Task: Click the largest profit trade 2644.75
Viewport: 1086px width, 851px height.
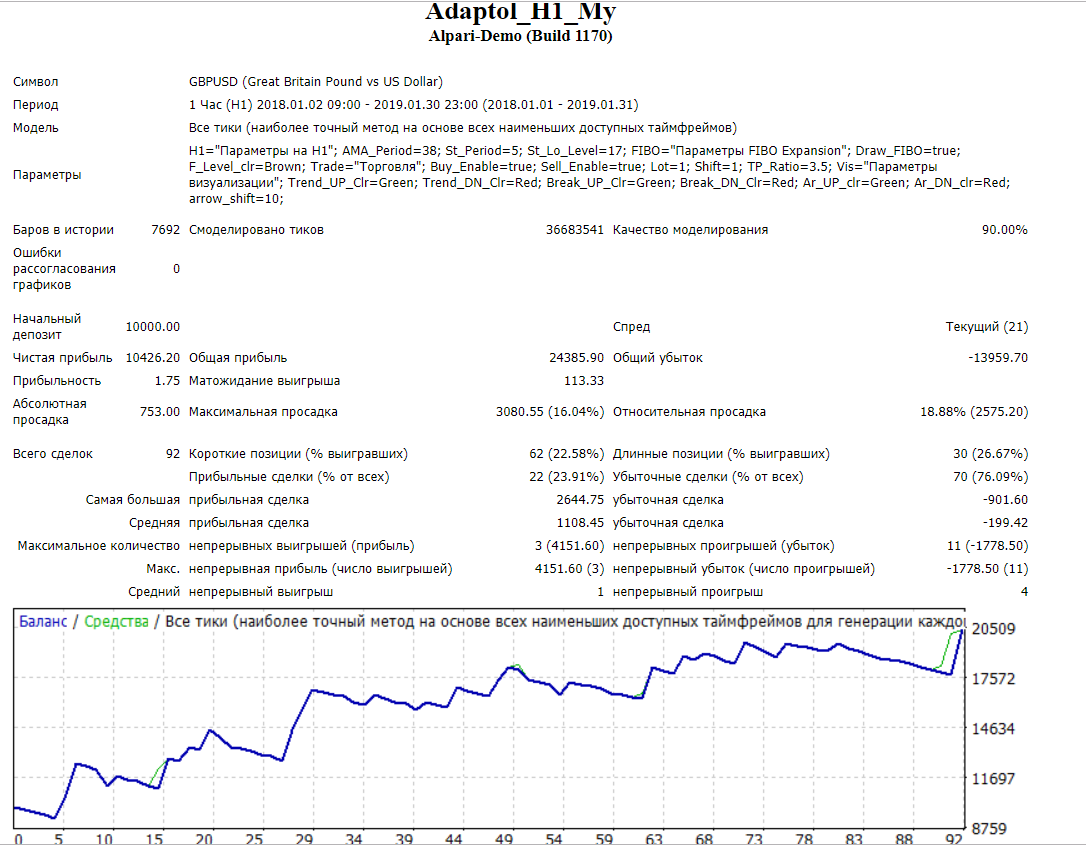Action: [x=580, y=500]
